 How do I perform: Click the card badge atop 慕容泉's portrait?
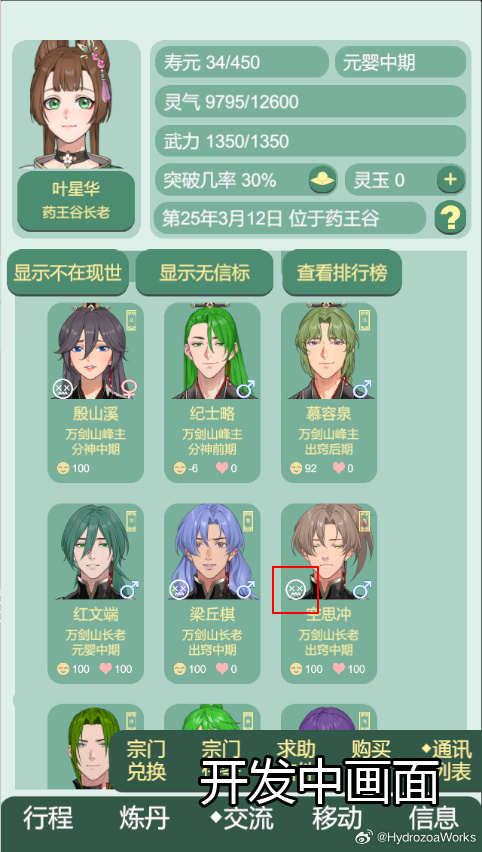[364, 321]
